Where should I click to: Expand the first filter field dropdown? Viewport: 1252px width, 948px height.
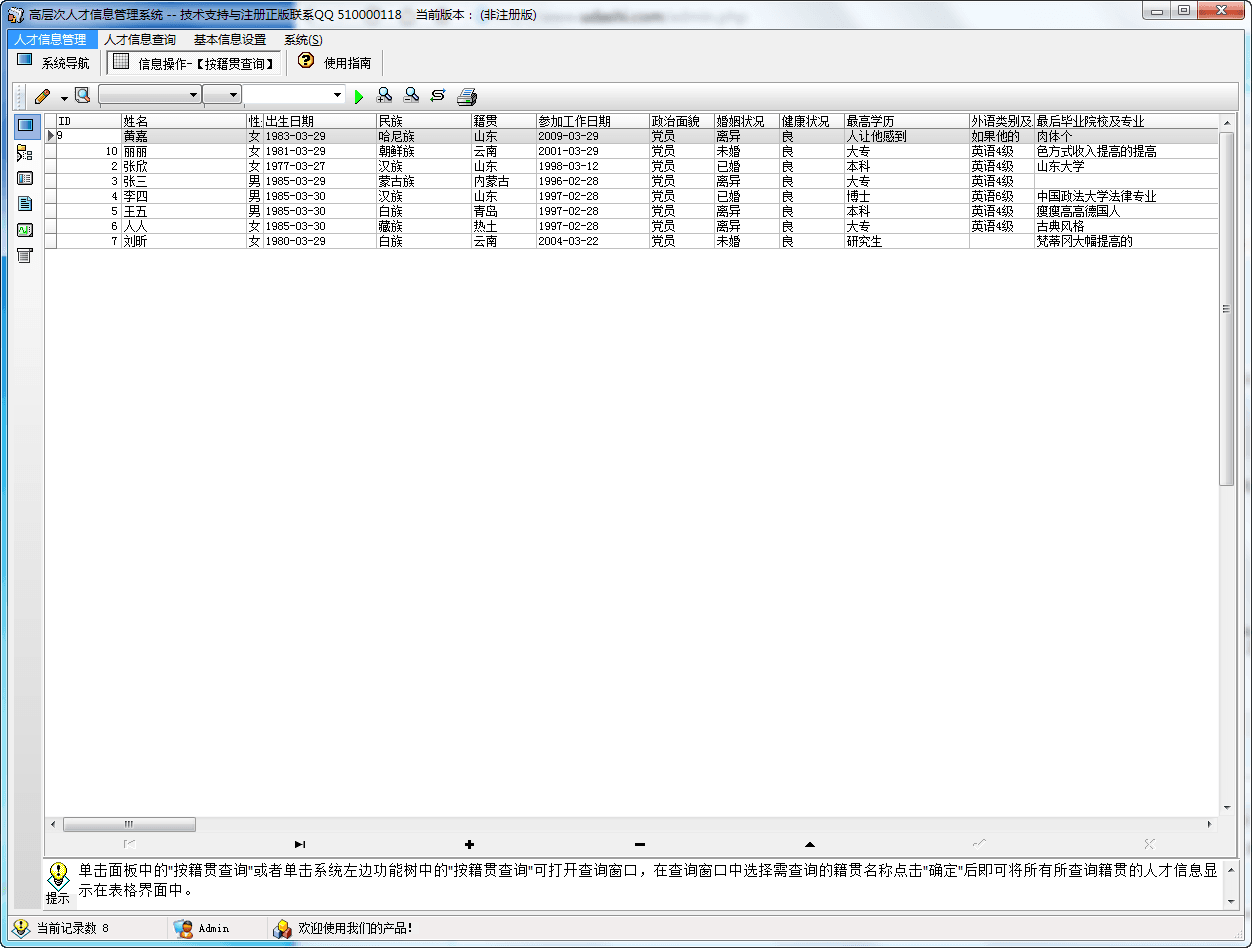[x=193, y=95]
